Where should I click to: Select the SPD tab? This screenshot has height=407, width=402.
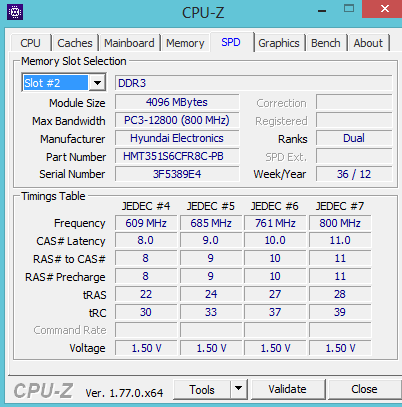point(231,42)
